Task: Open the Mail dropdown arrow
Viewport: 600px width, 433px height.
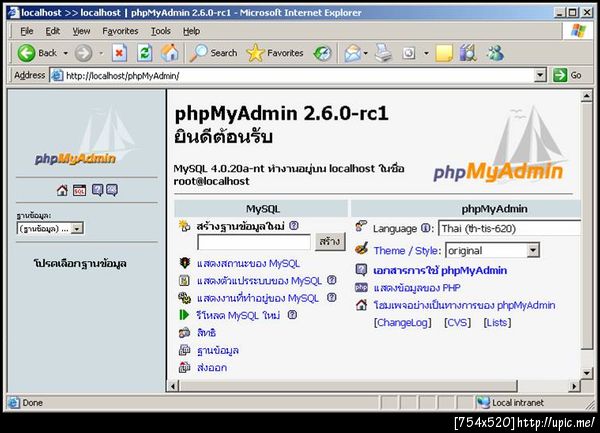Action: (x=365, y=53)
